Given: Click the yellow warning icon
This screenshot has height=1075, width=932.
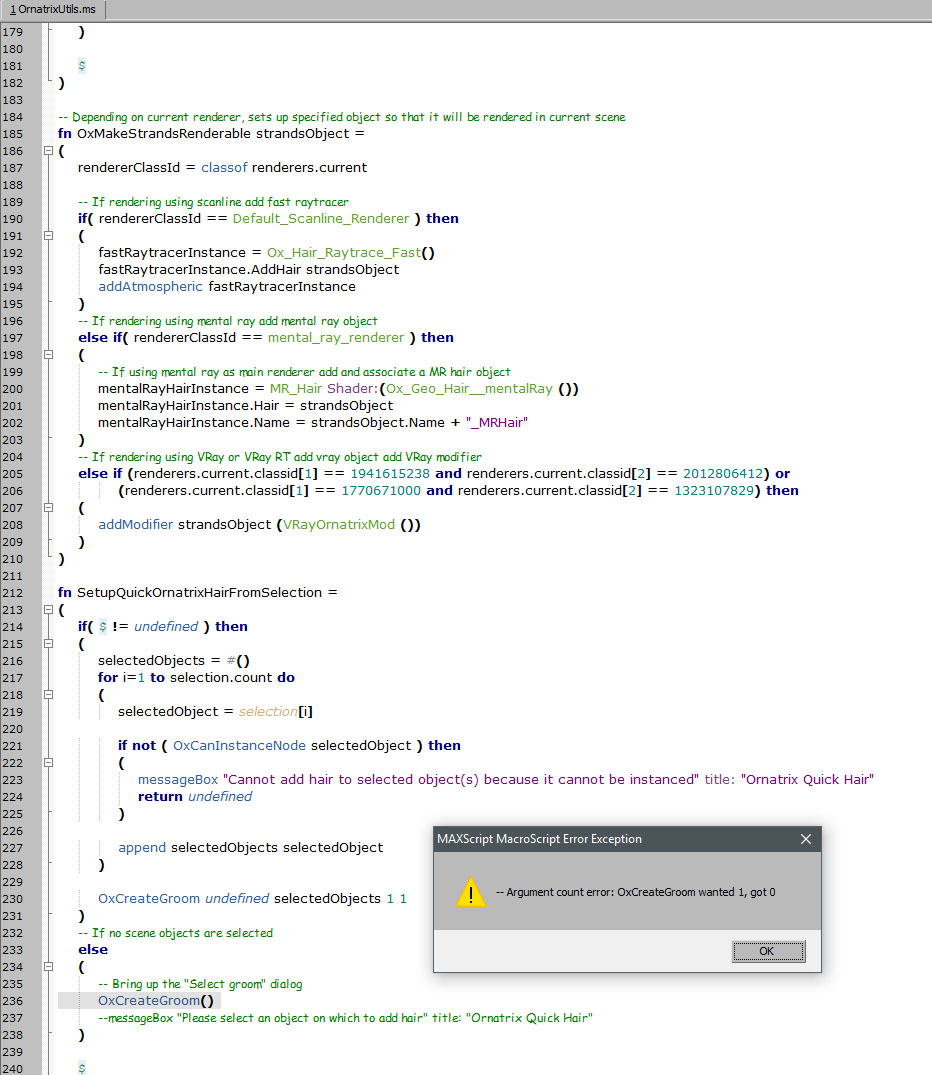Looking at the screenshot, I should (471, 892).
